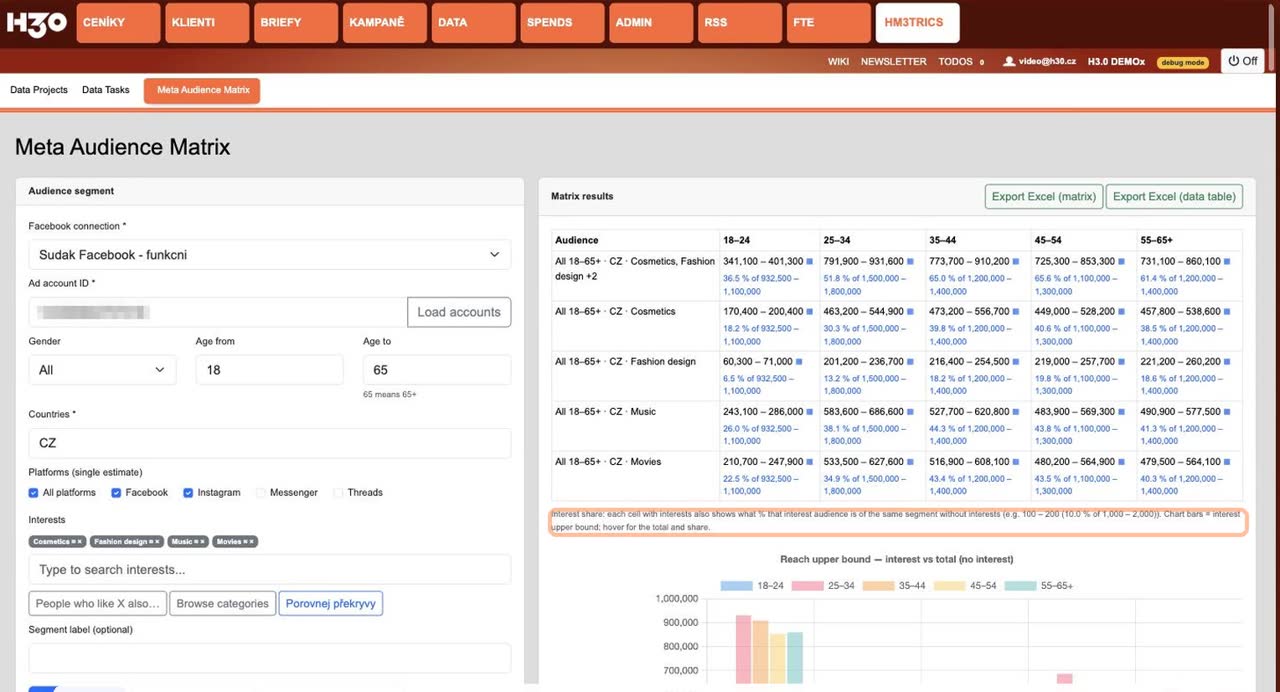Switch to the SPENDS tab
Screen dimensions: 1280x692
tap(562, 23)
